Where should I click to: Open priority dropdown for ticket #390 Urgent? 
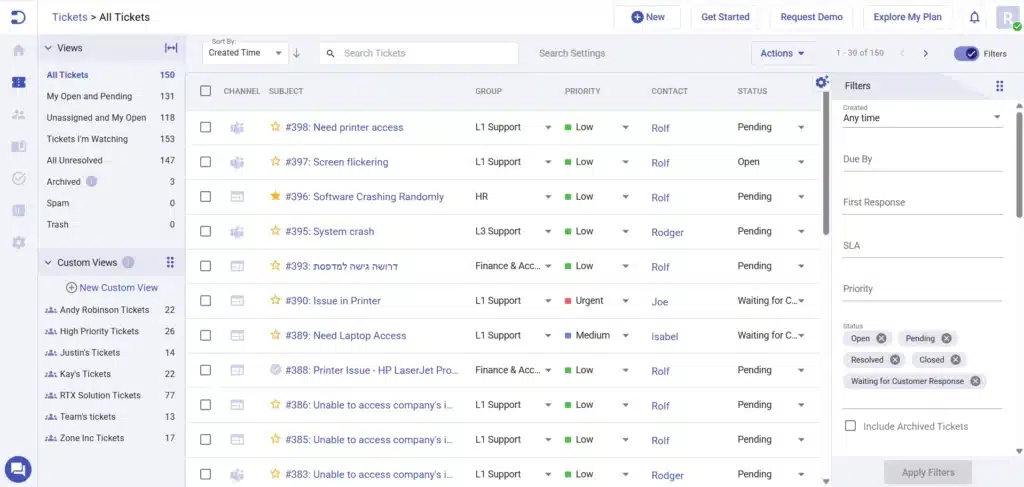coord(625,301)
